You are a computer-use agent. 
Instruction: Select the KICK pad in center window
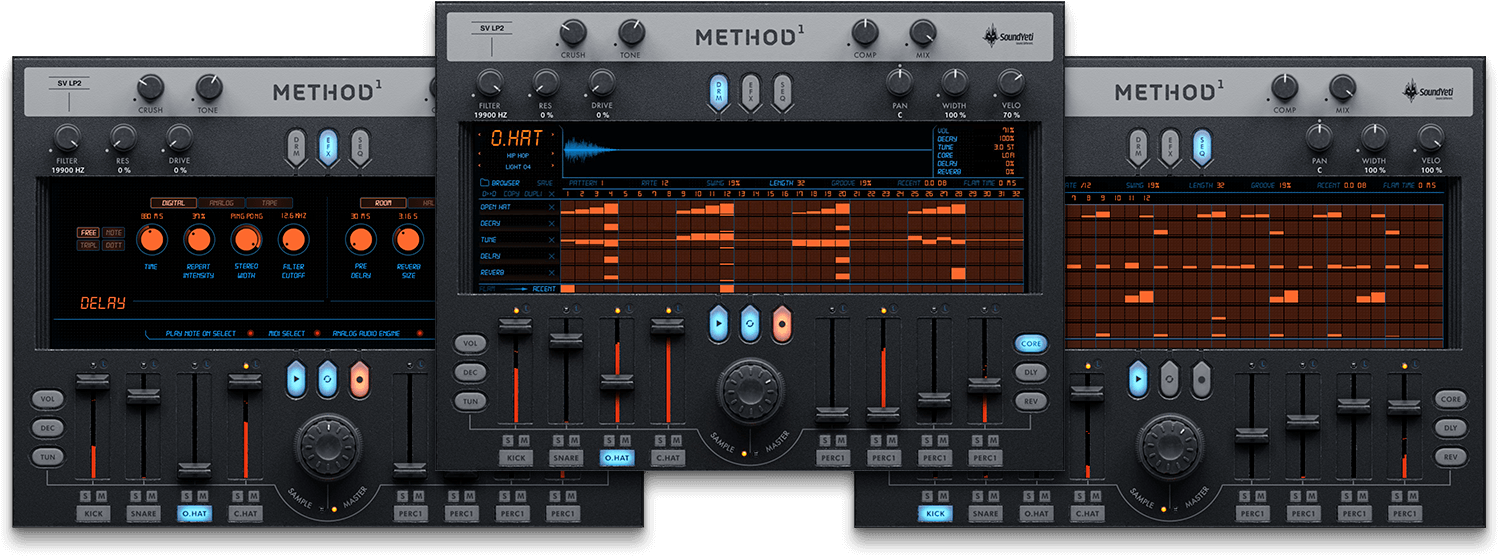(516, 458)
